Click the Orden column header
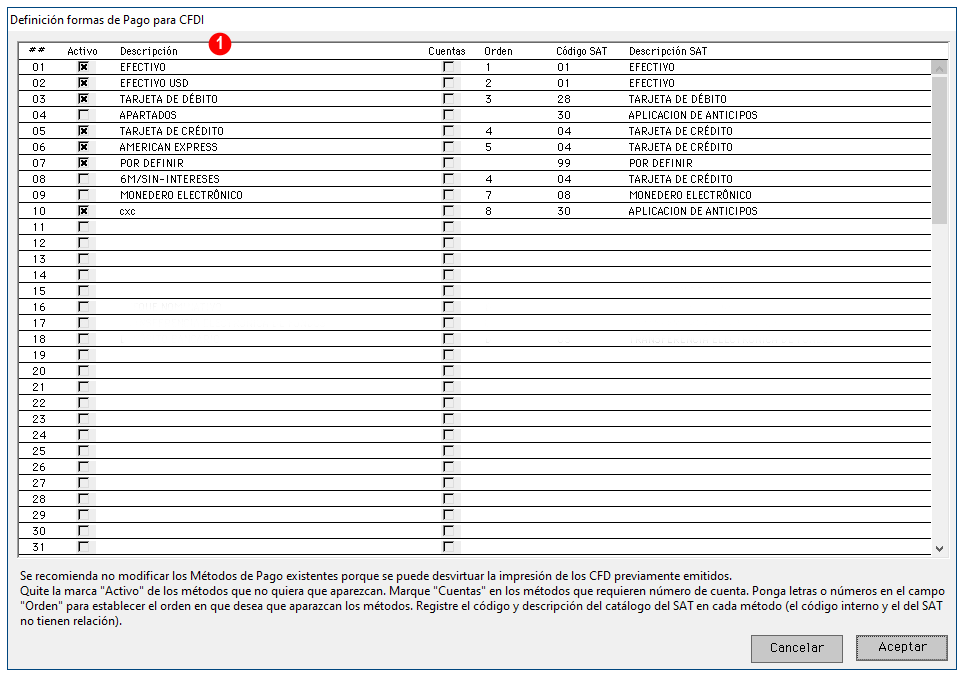This screenshot has height=676, width=962. point(498,51)
